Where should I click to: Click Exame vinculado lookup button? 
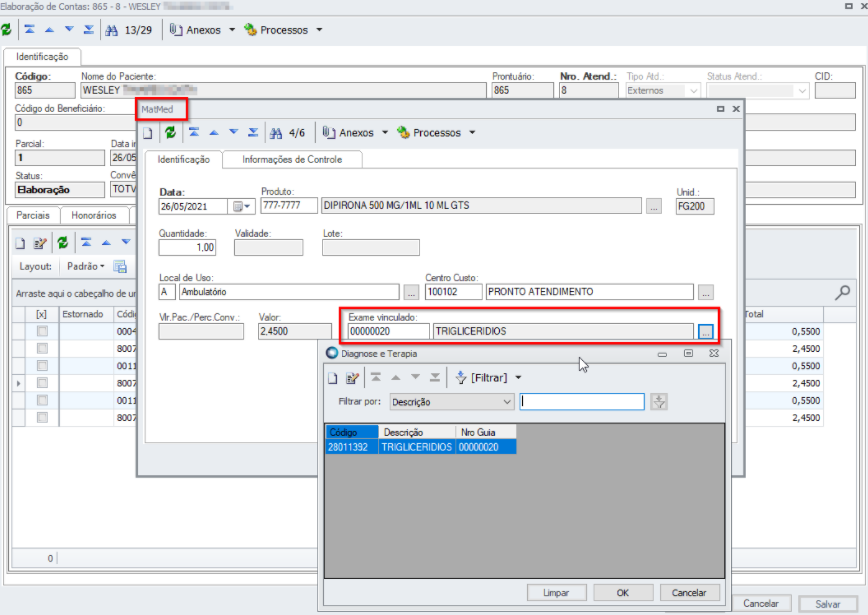(705, 332)
